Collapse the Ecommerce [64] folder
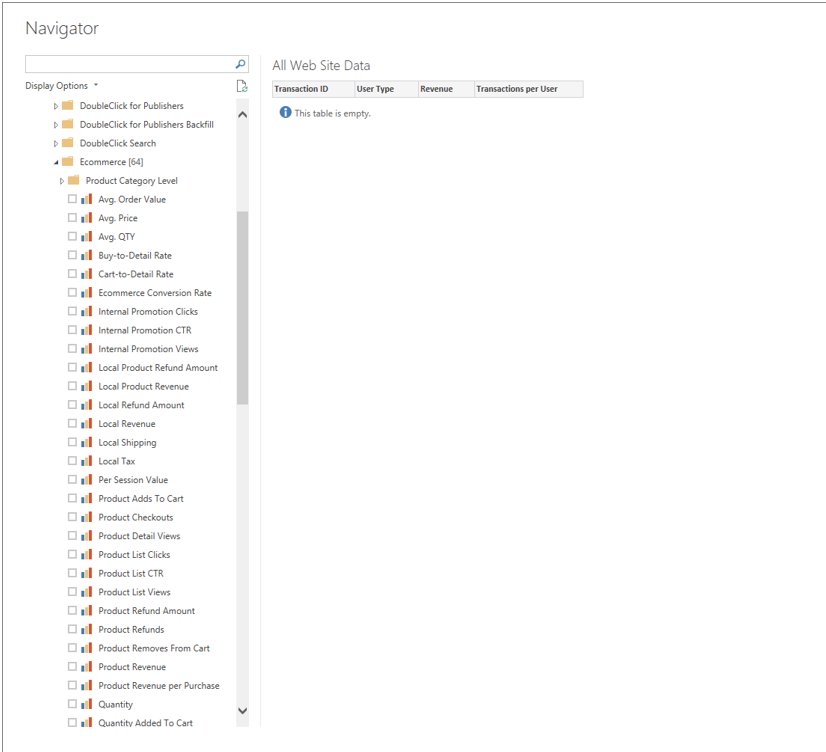The width and height of the screenshot is (826, 752). (56, 162)
